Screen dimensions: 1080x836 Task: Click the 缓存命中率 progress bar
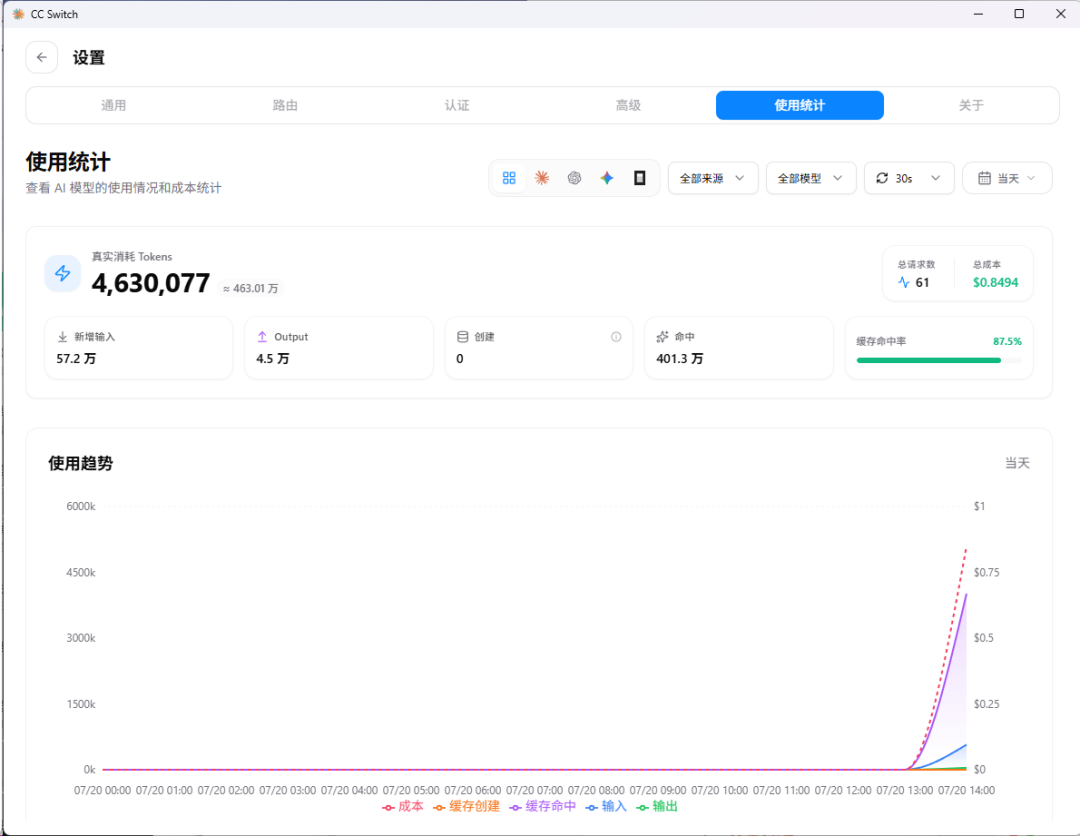pos(939,360)
